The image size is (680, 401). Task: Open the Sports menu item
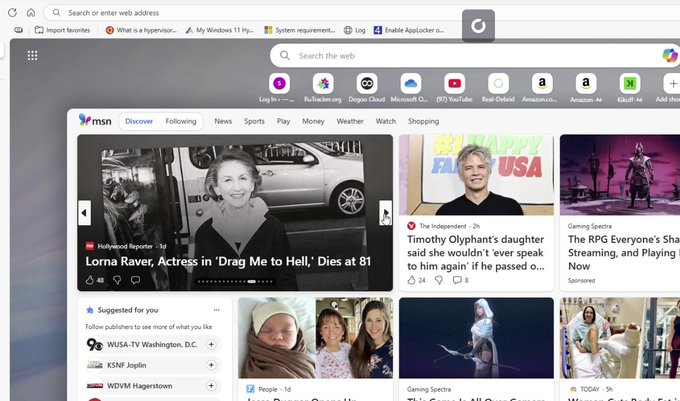coord(254,121)
